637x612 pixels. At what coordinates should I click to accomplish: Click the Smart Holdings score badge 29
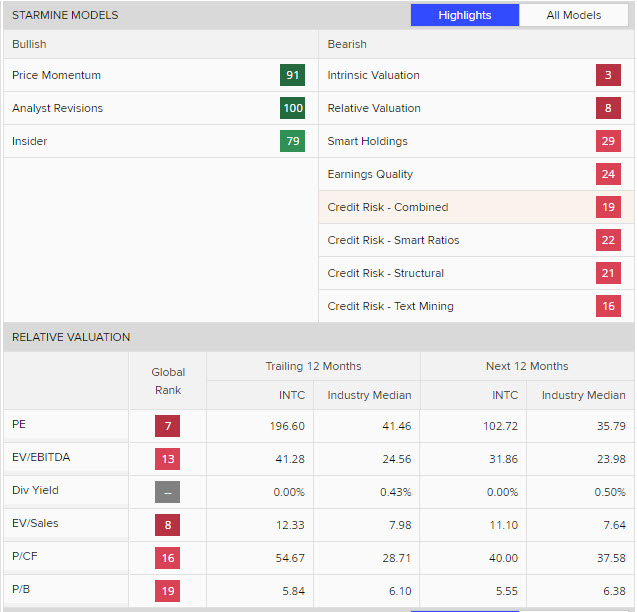(x=608, y=141)
